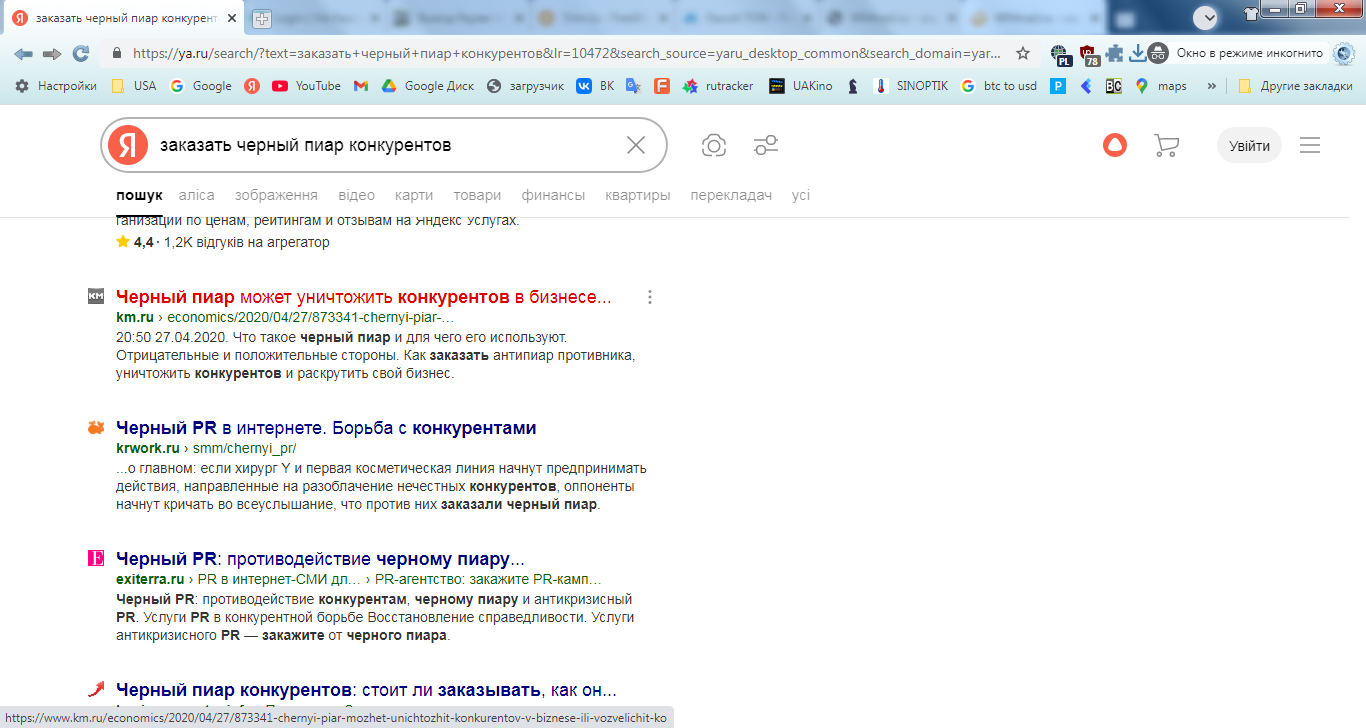Open the chess knight bookmark icon
This screenshot has width=1366, height=728.
pos(853,86)
